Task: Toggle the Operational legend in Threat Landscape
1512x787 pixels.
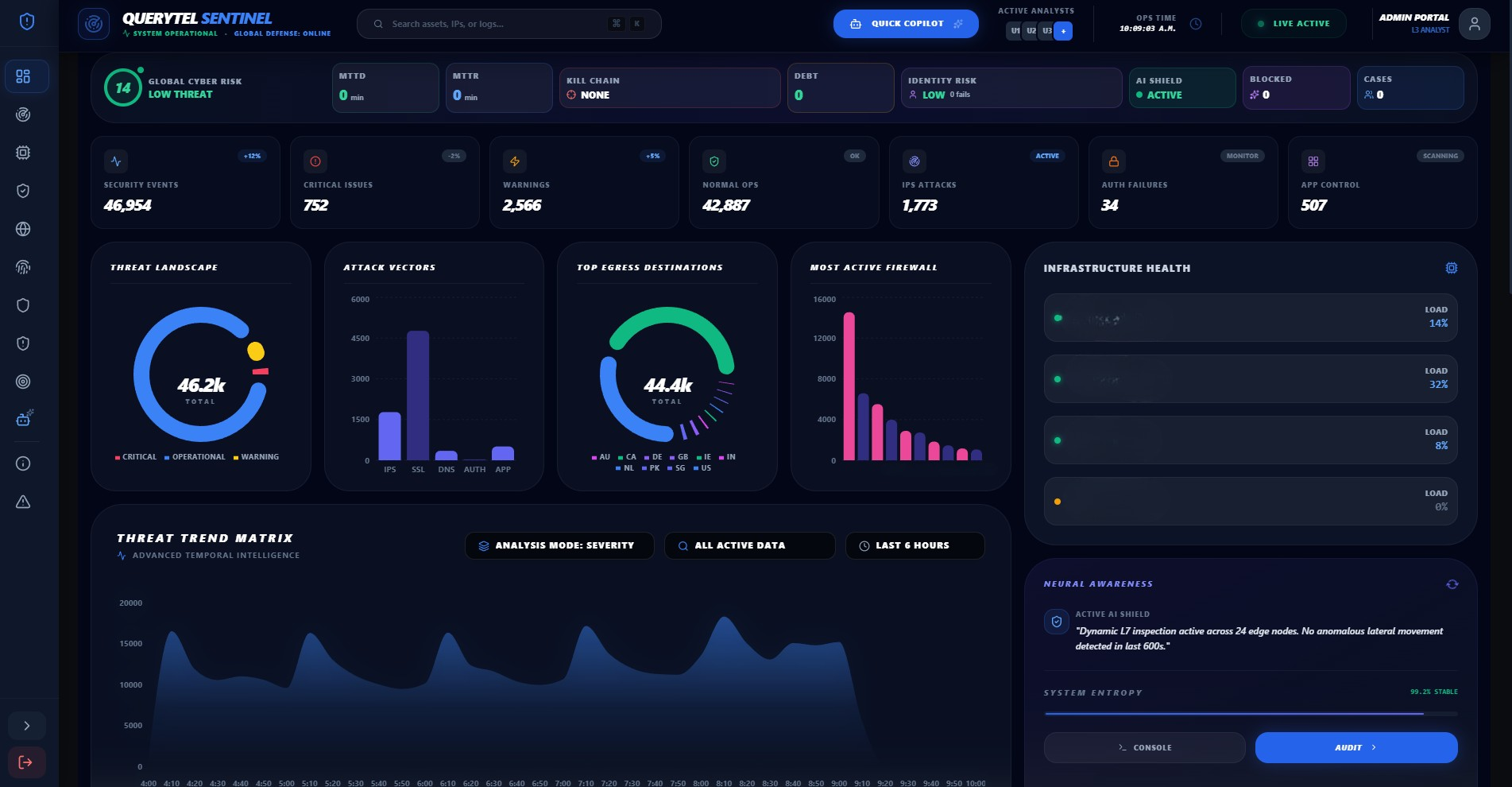Action: [195, 457]
